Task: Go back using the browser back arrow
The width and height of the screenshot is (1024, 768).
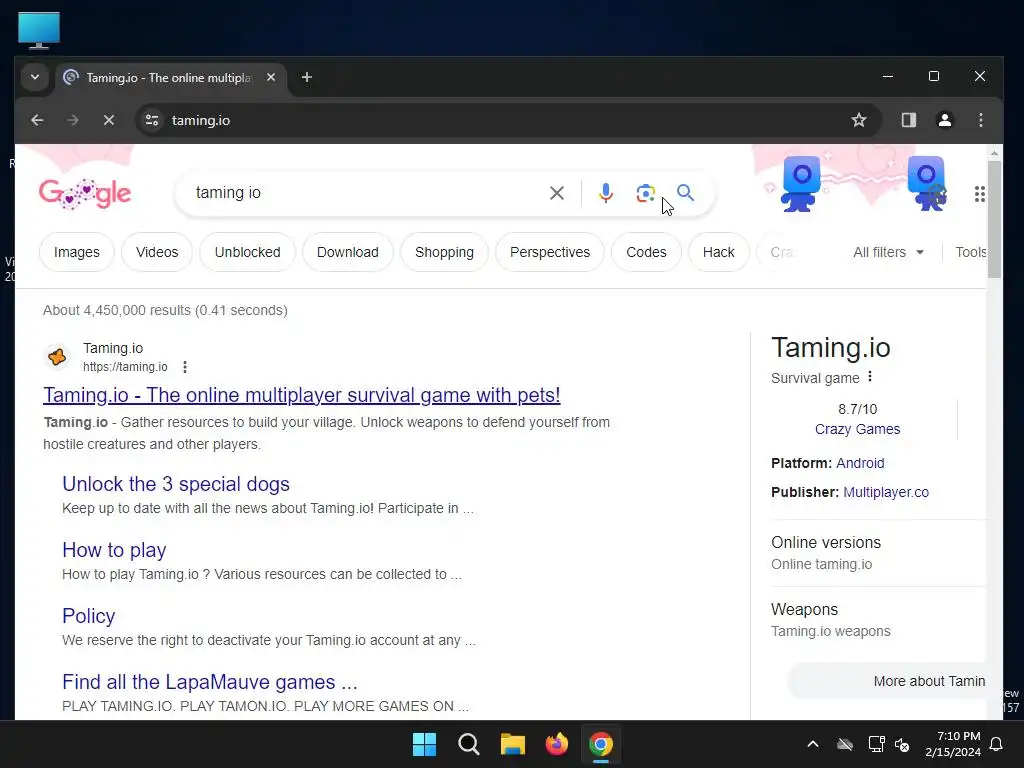Action: point(37,120)
